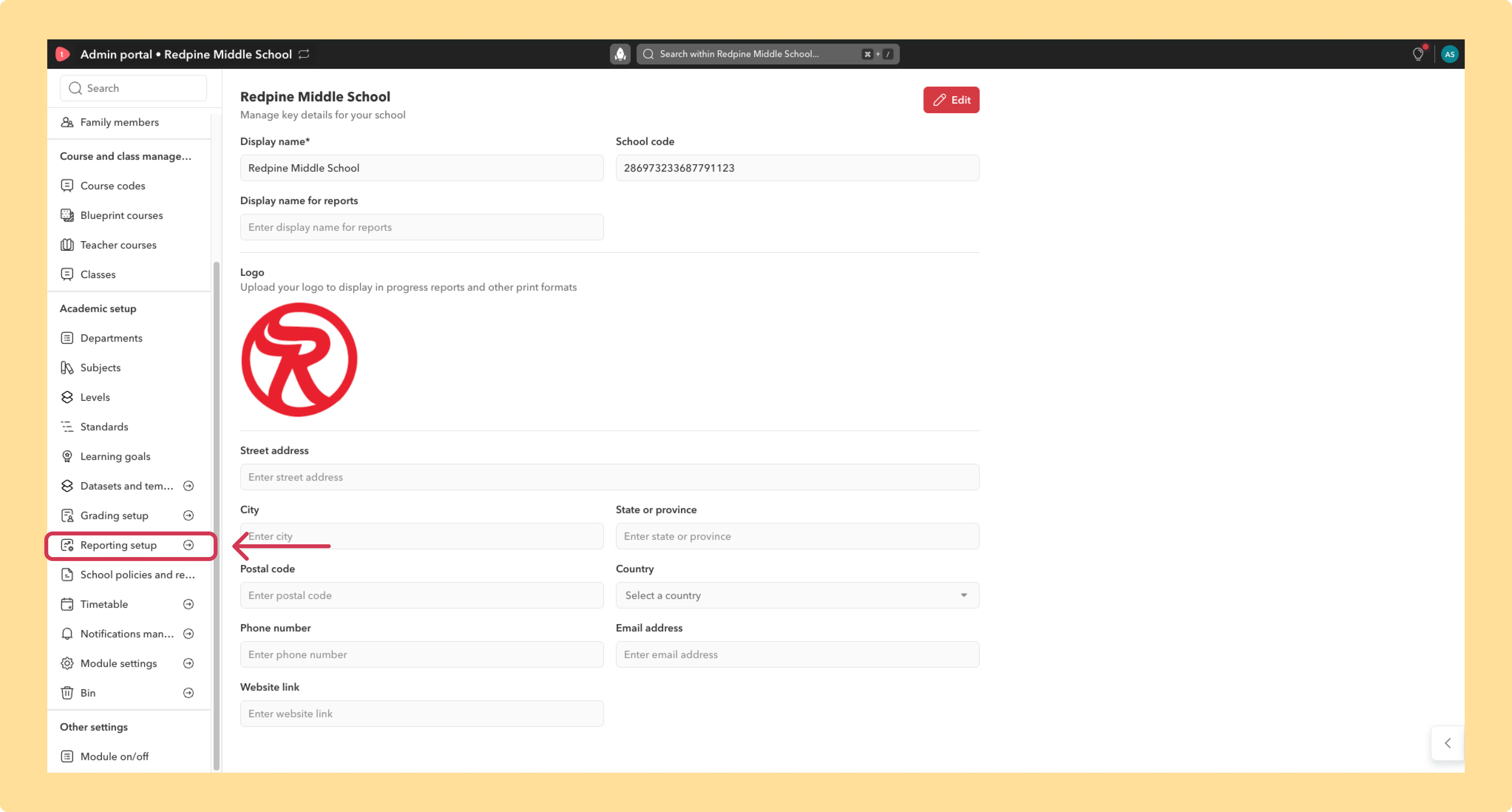Click the sidebar vertical scrollbar
The image size is (1512, 812).
217,516
